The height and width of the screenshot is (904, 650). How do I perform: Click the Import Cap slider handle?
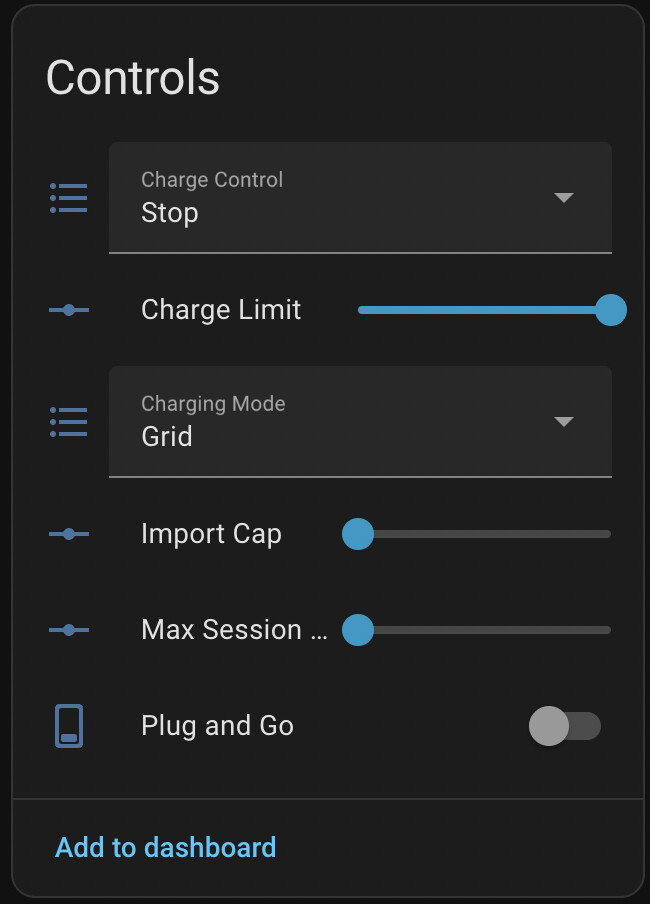358,534
